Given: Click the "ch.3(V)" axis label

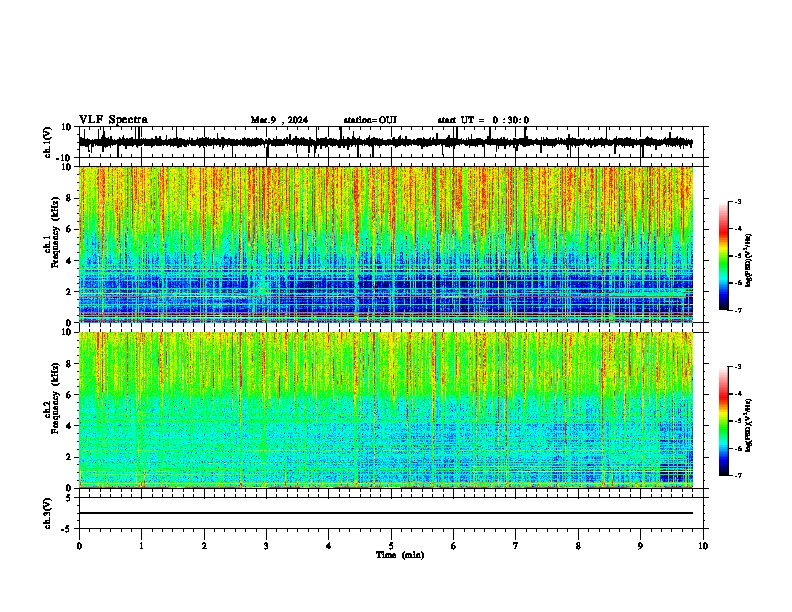Looking at the screenshot, I should click(48, 513).
